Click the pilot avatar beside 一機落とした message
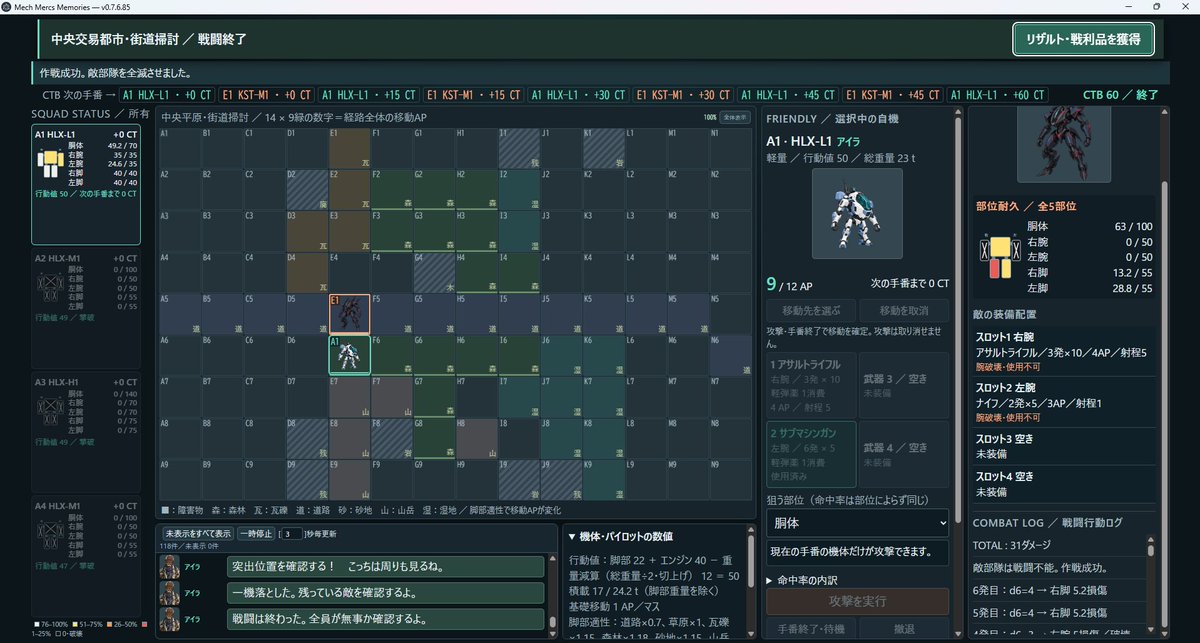The image size is (1200, 643). pos(171,593)
